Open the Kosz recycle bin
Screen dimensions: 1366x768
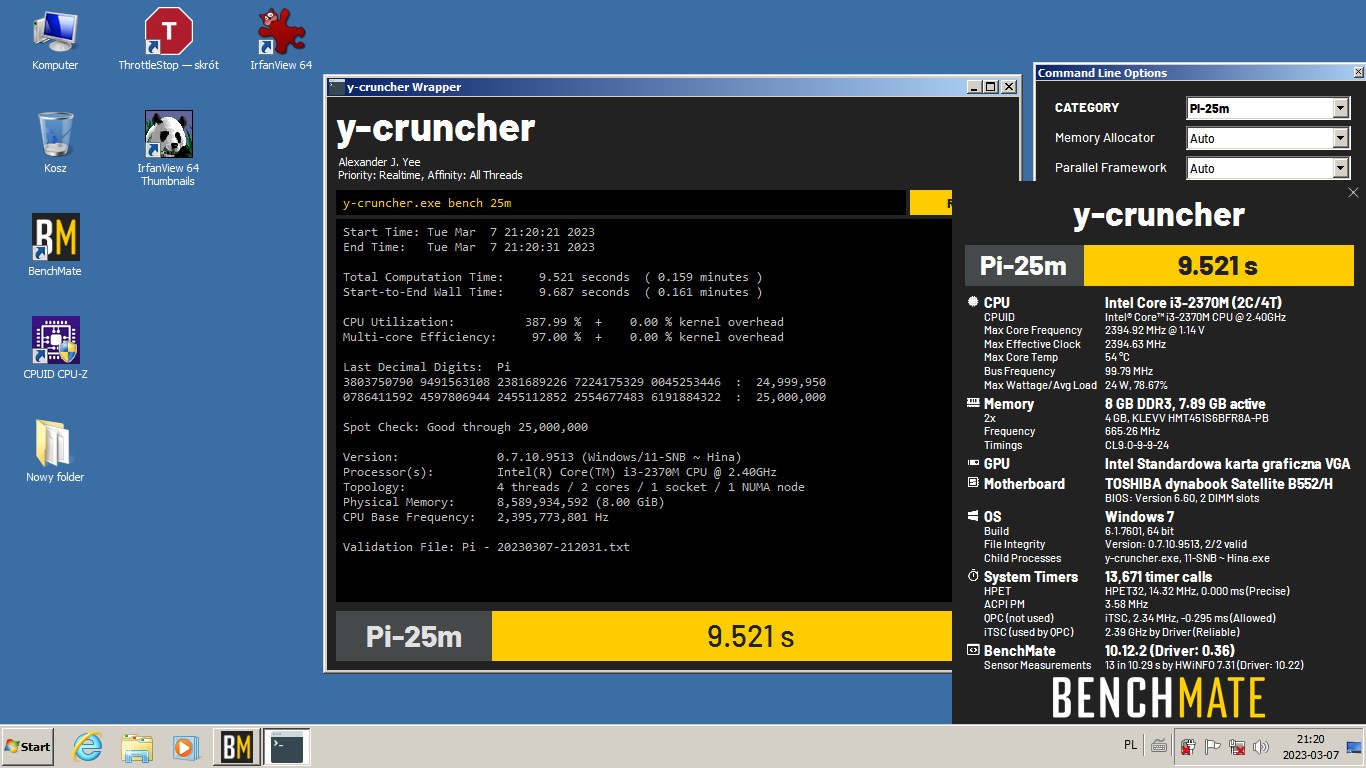click(x=55, y=142)
